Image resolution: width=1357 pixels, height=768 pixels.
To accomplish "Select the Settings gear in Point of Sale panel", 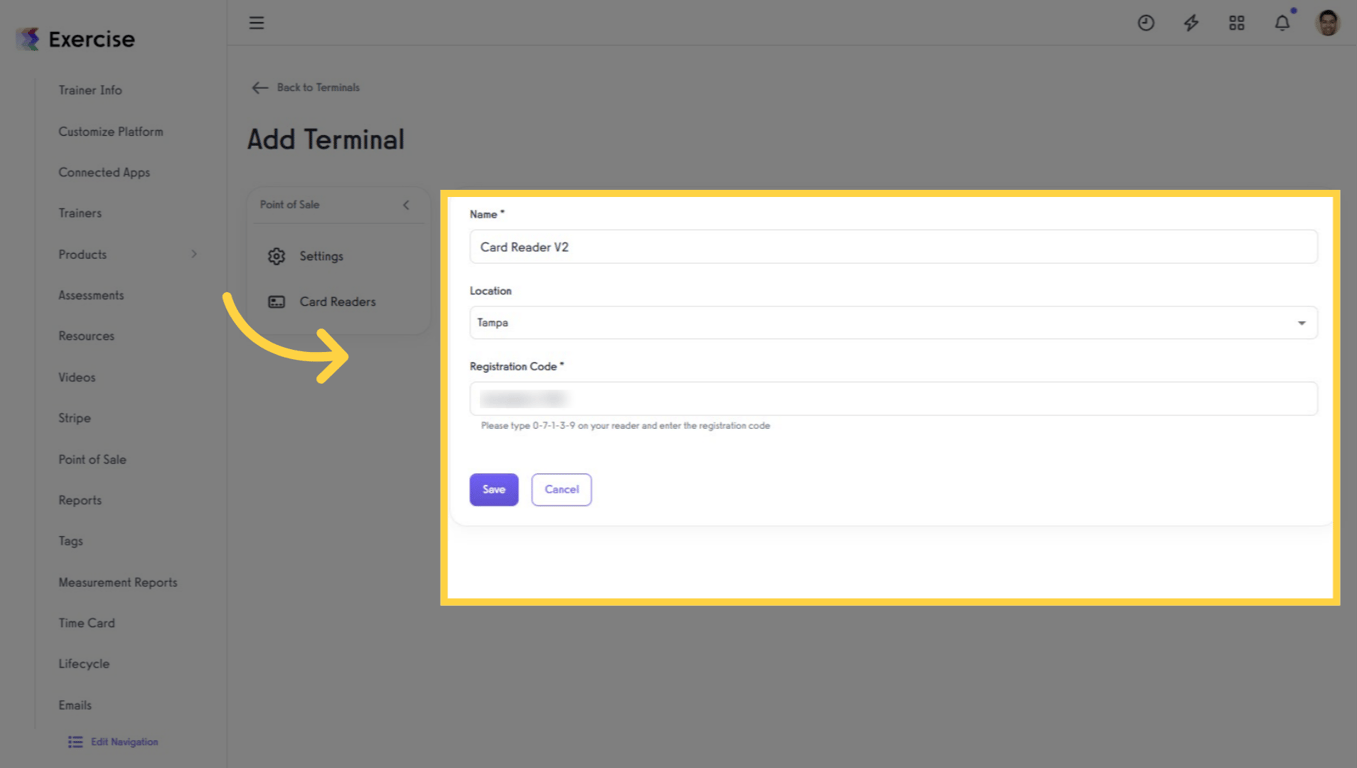I will pyautogui.click(x=277, y=256).
